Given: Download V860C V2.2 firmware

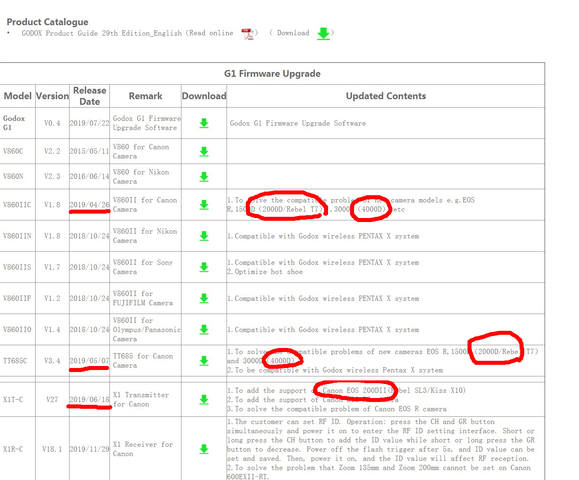Looking at the screenshot, I should tap(204, 152).
